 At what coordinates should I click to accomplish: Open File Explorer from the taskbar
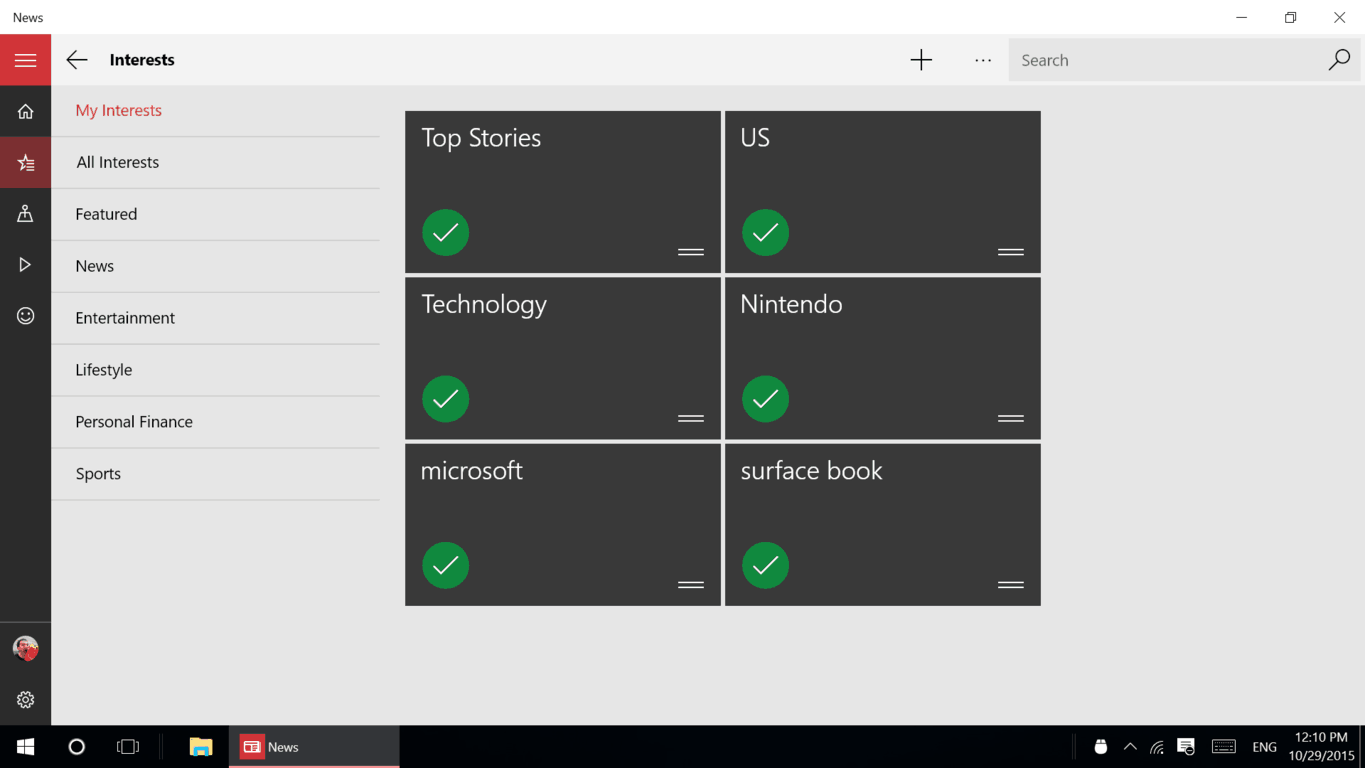tap(201, 747)
